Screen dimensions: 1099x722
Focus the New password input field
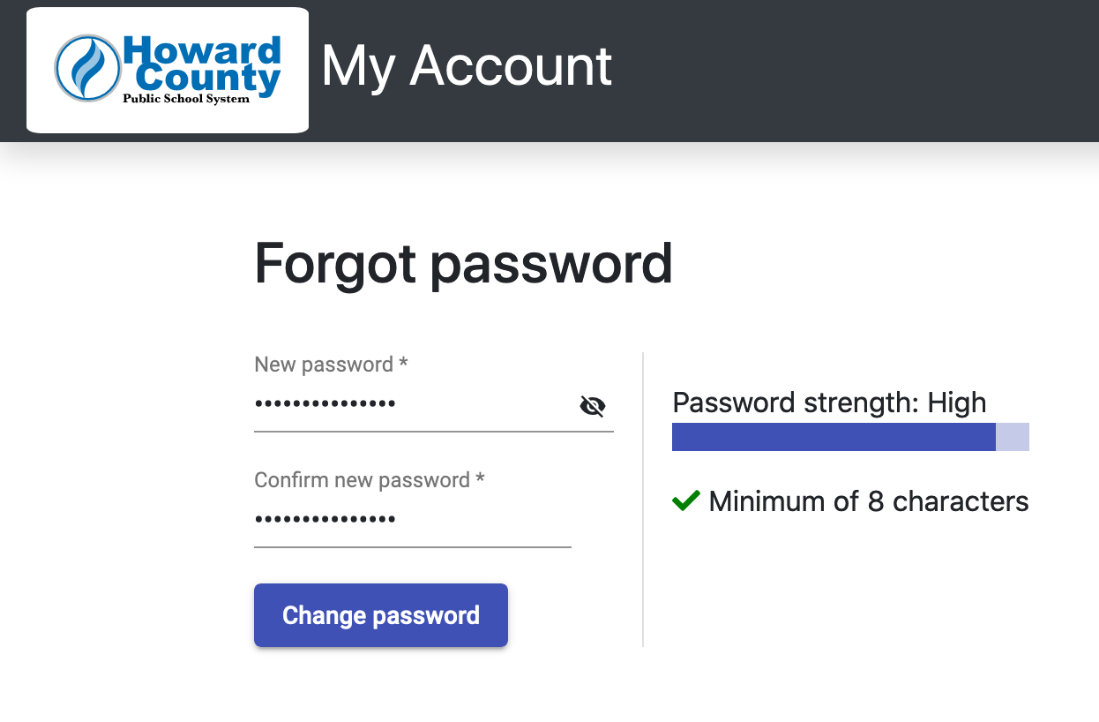pyautogui.click(x=412, y=404)
